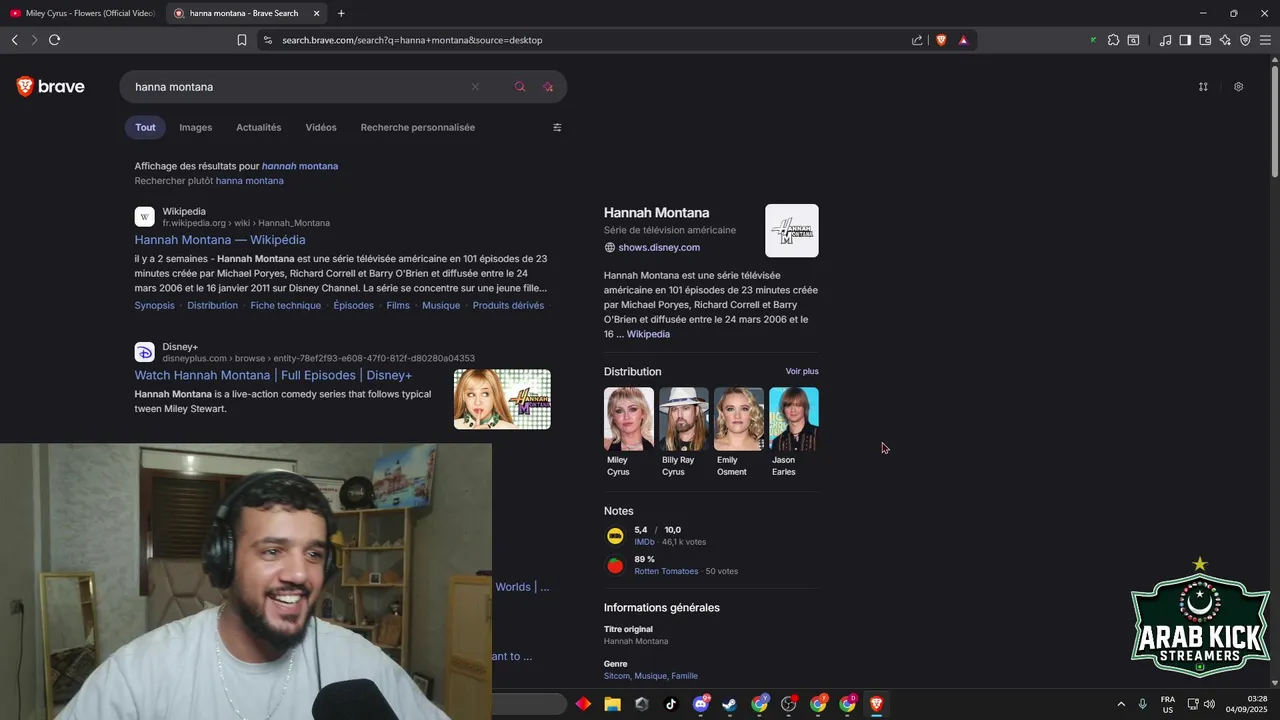Click the Brave logo home link
The height and width of the screenshot is (720, 1280).
(x=51, y=87)
